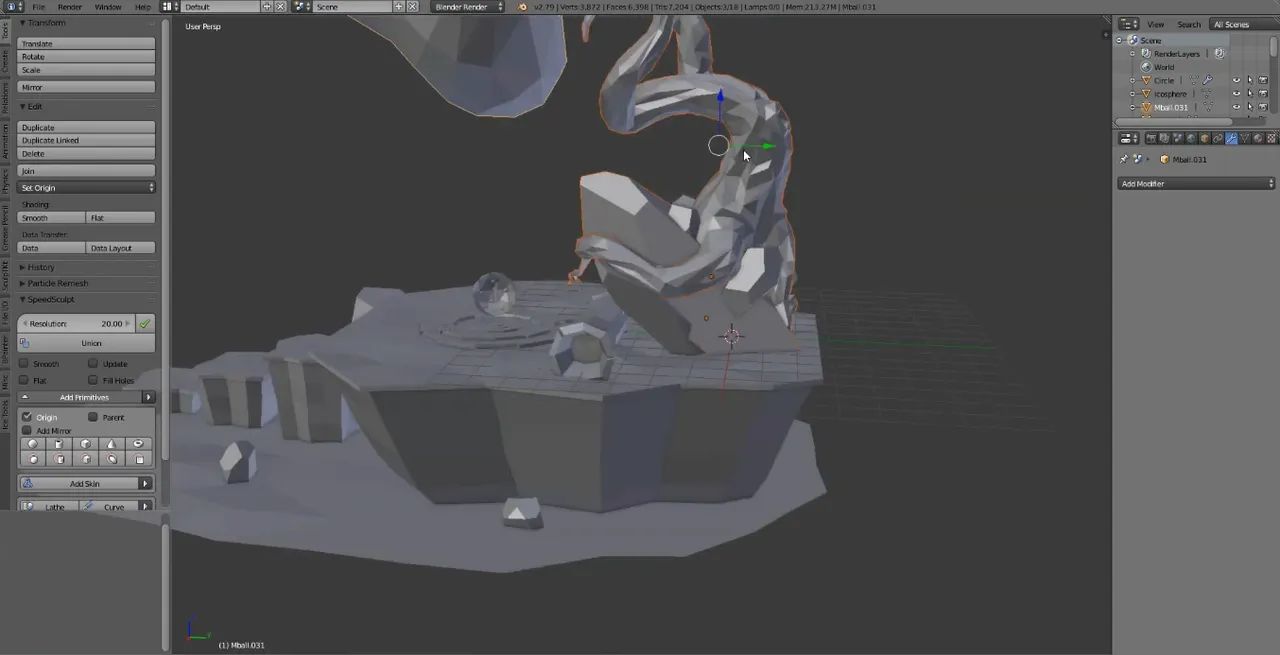Open the World properties tab icon
1280x655 pixels.
(1191, 138)
